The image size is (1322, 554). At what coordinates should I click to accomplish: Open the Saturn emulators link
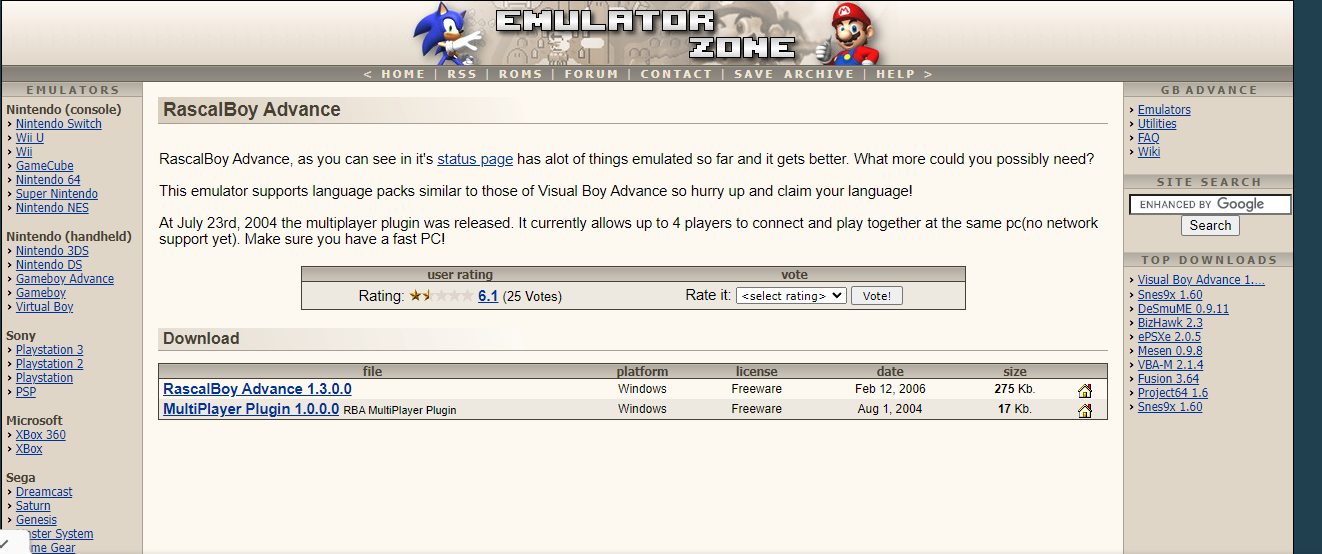pos(33,506)
